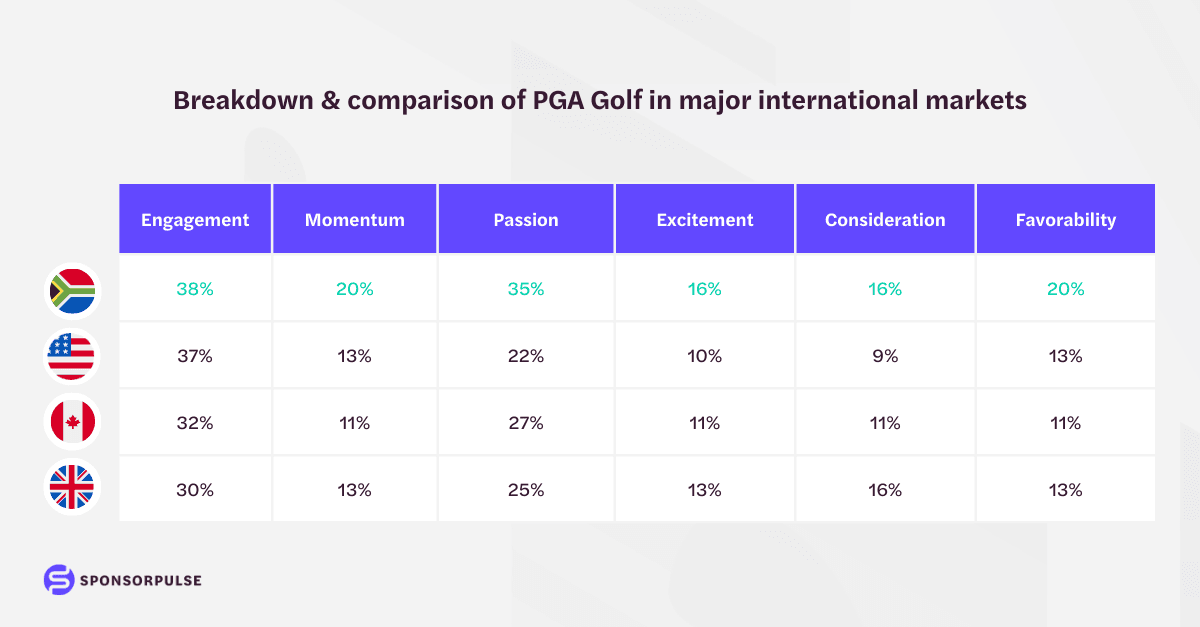Click the chart title about PGA Golf
The image size is (1200, 627).
599,101
